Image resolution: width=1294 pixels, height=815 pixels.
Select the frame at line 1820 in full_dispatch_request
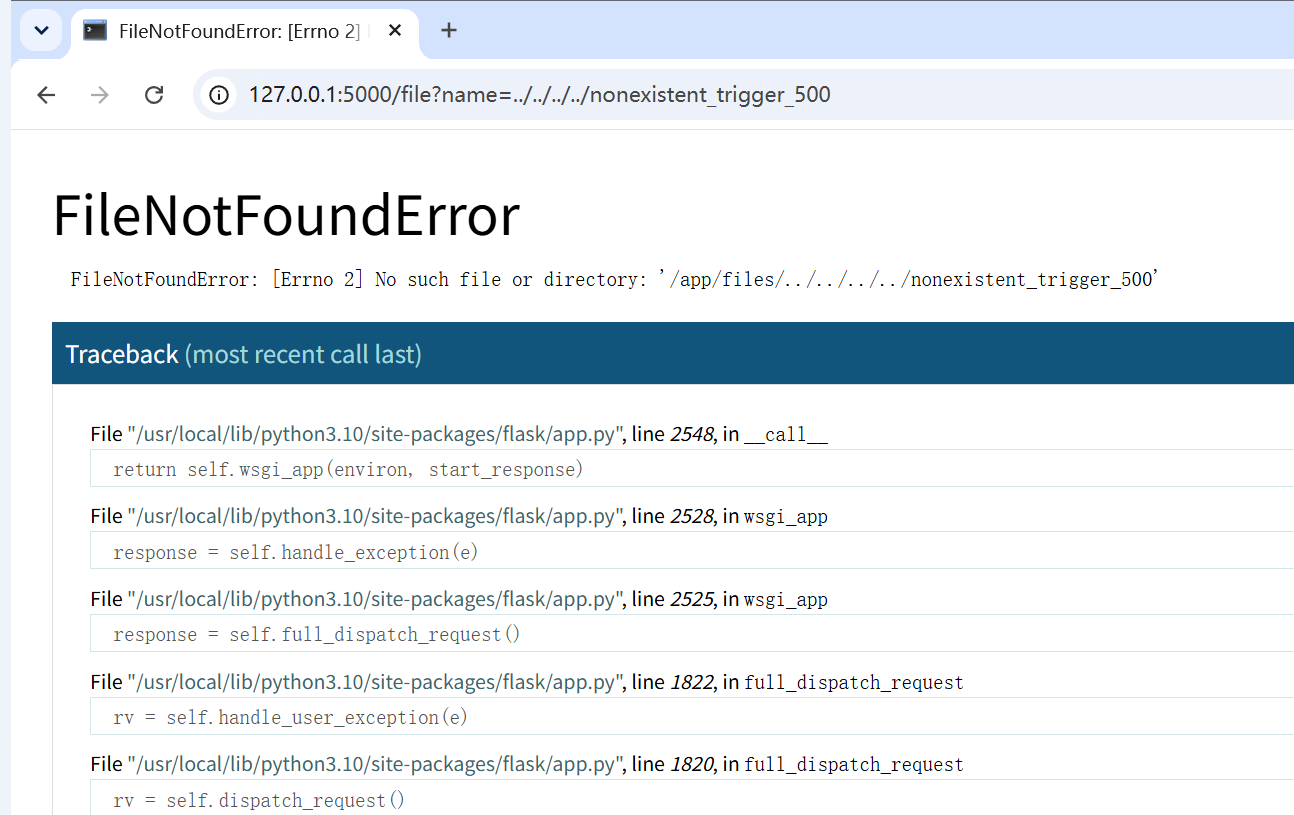pyautogui.click(x=527, y=765)
